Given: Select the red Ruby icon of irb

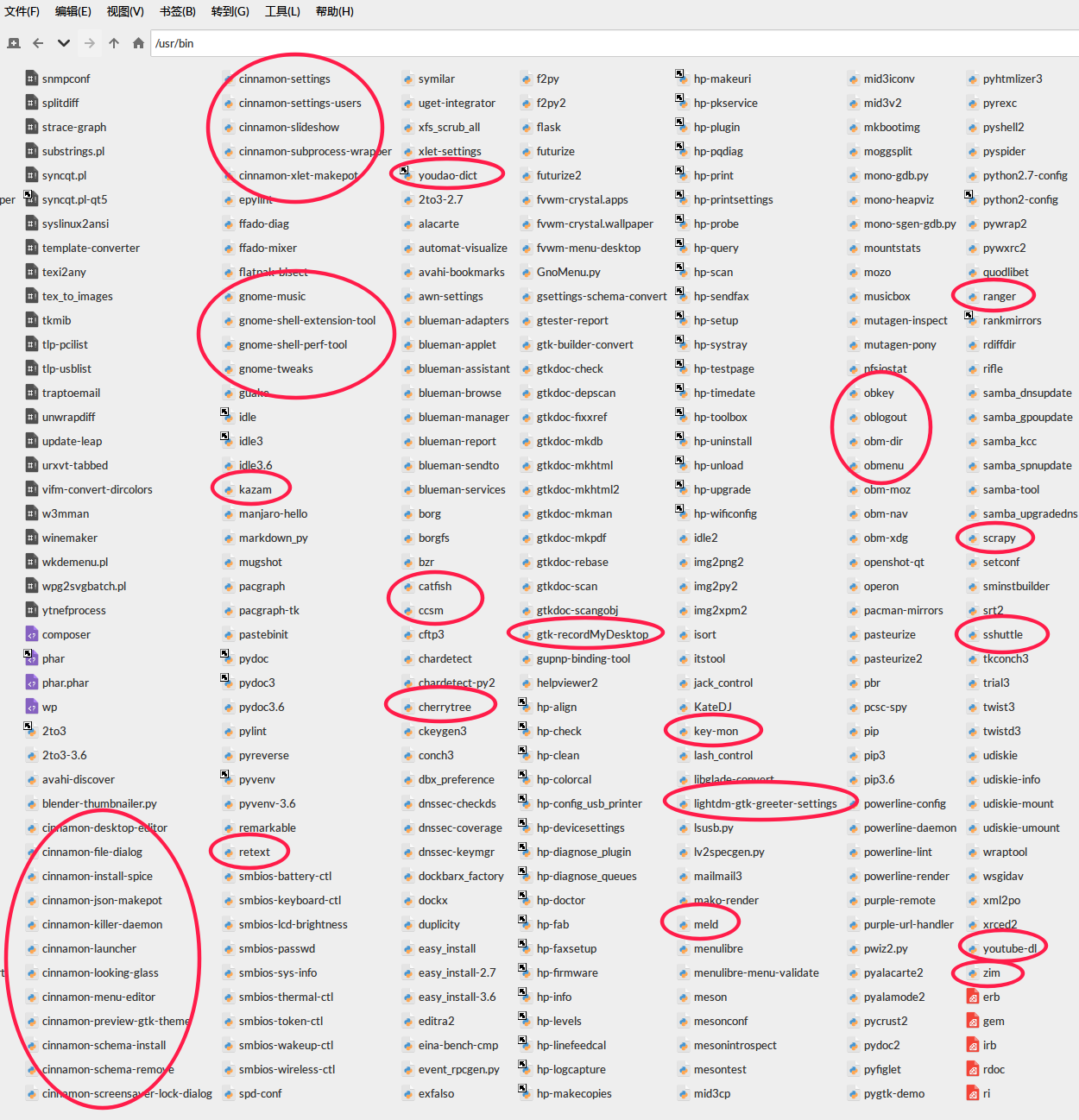Looking at the screenshot, I should pyautogui.click(x=973, y=1045).
